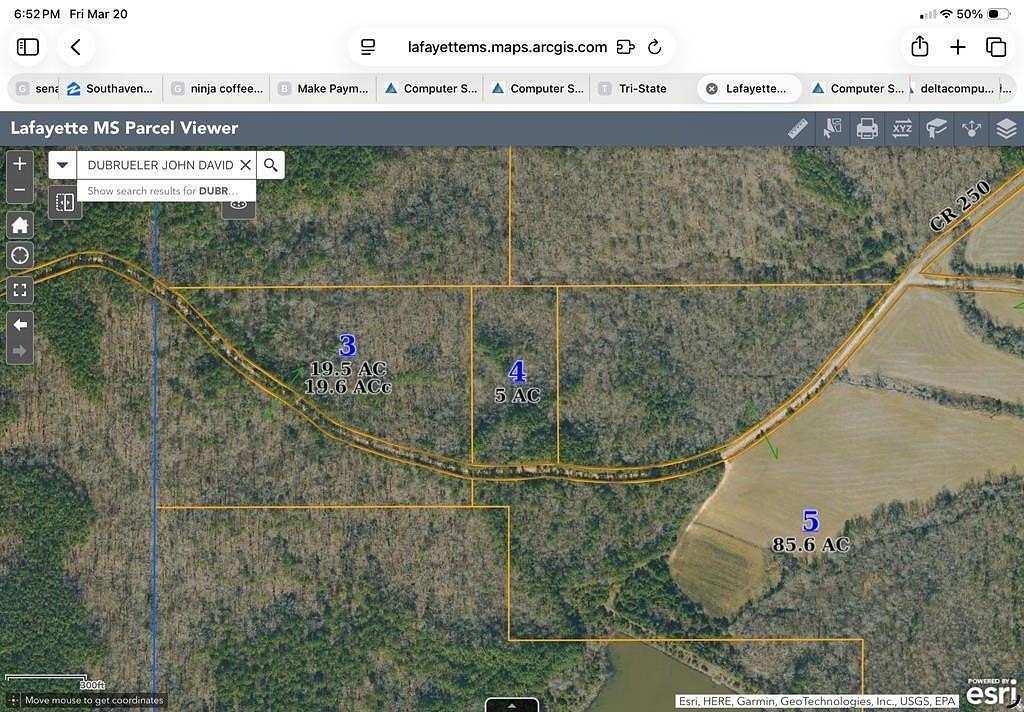Viewport: 1024px width, 712px height.
Task: Click the home default extent button
Action: [x=20, y=224]
